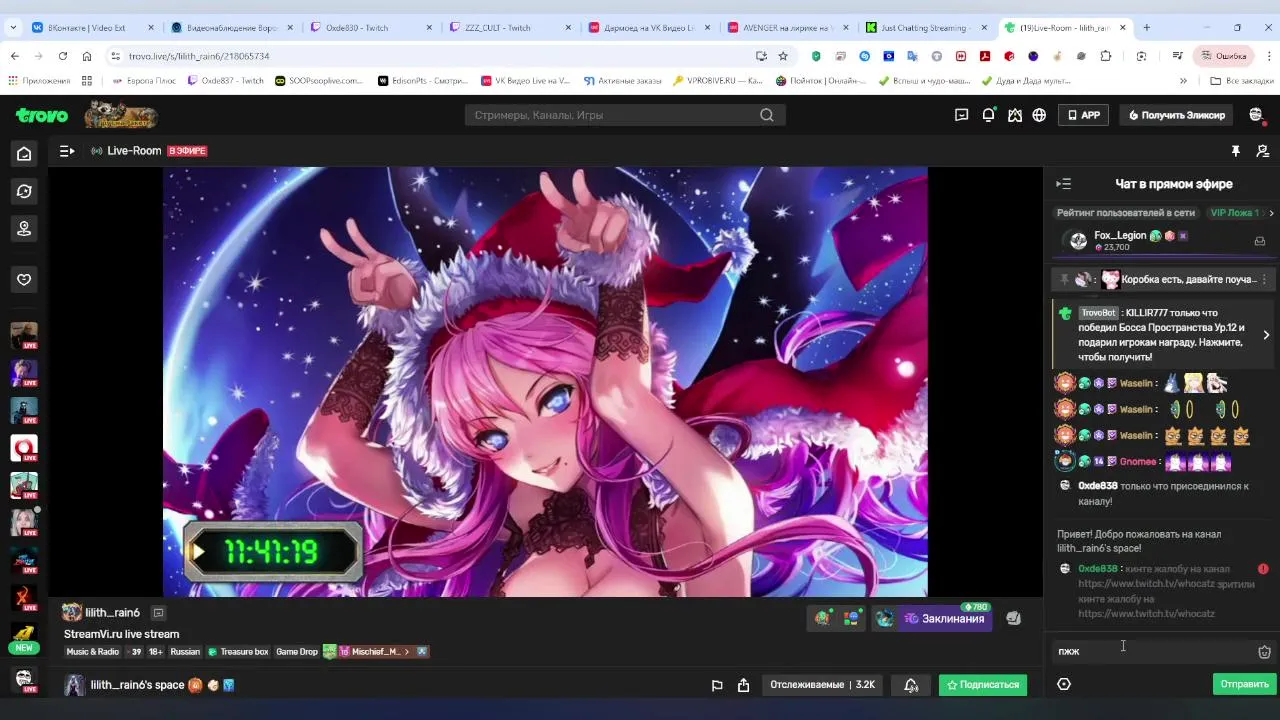Collapse the left channel list menu icon
The width and height of the screenshot is (1280, 720).
pyautogui.click(x=67, y=151)
